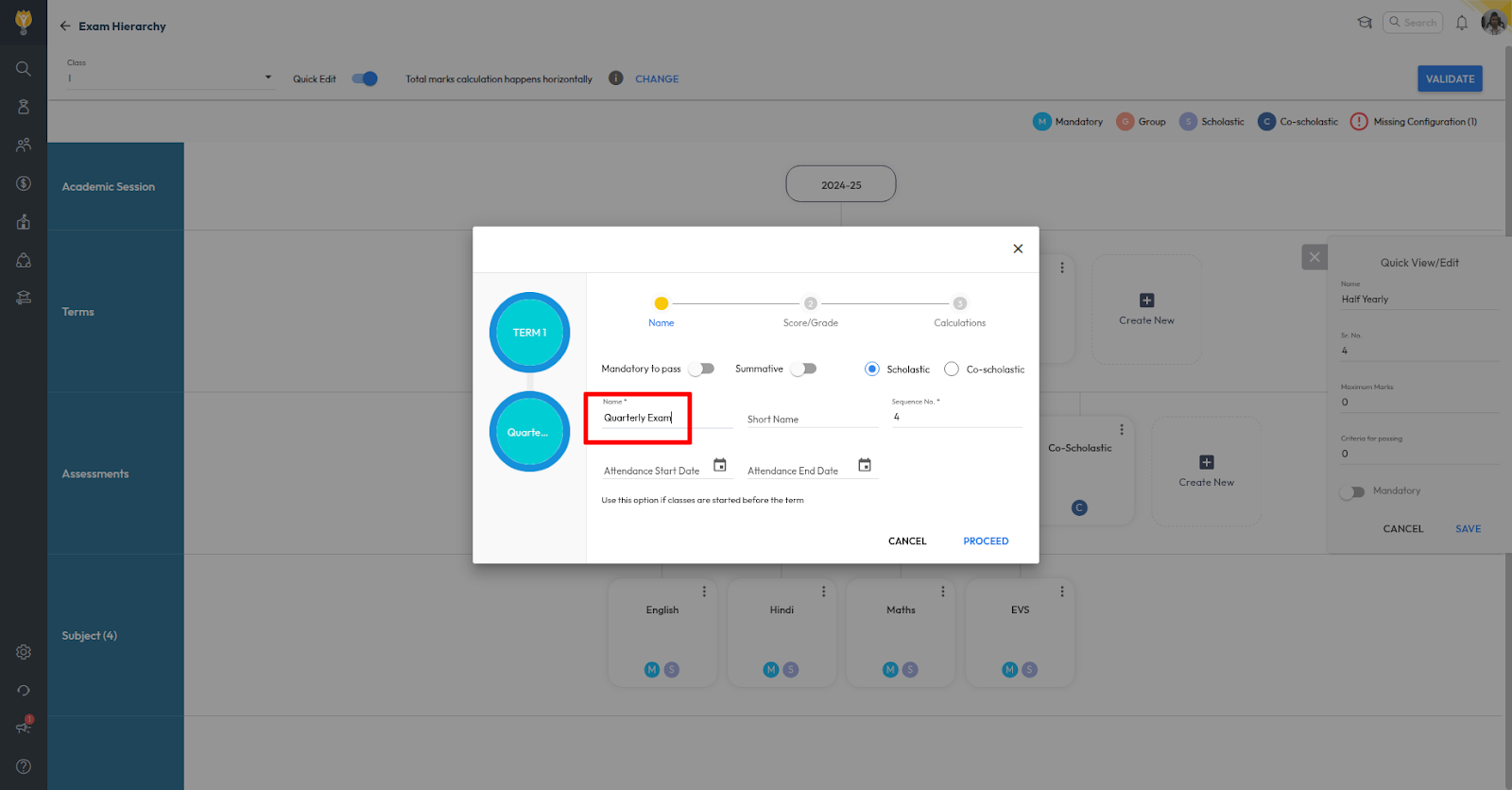The image size is (1512, 790).
Task: Click the notification bell icon
Action: pyautogui.click(x=1461, y=23)
